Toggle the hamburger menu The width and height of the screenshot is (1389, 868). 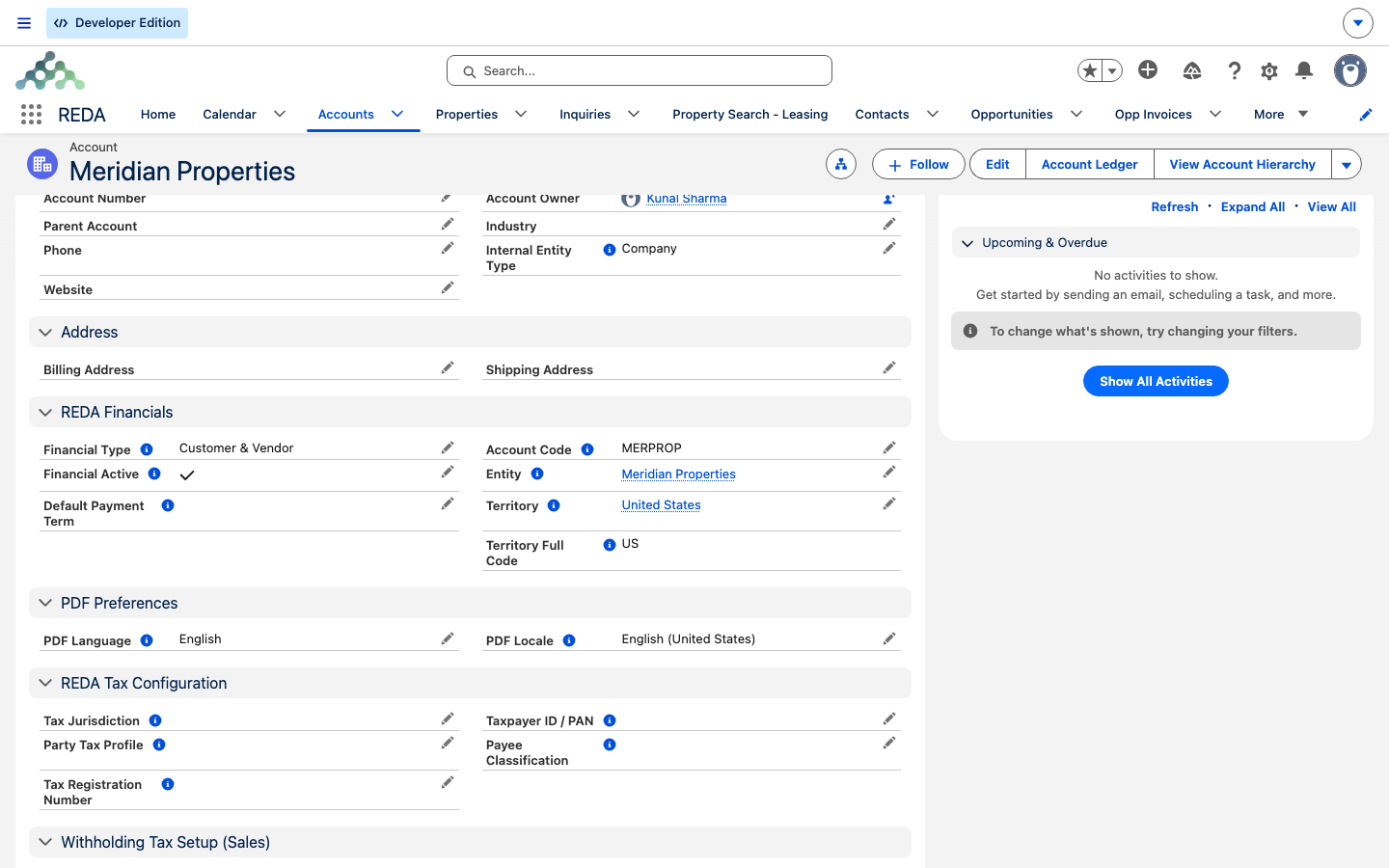tap(24, 23)
